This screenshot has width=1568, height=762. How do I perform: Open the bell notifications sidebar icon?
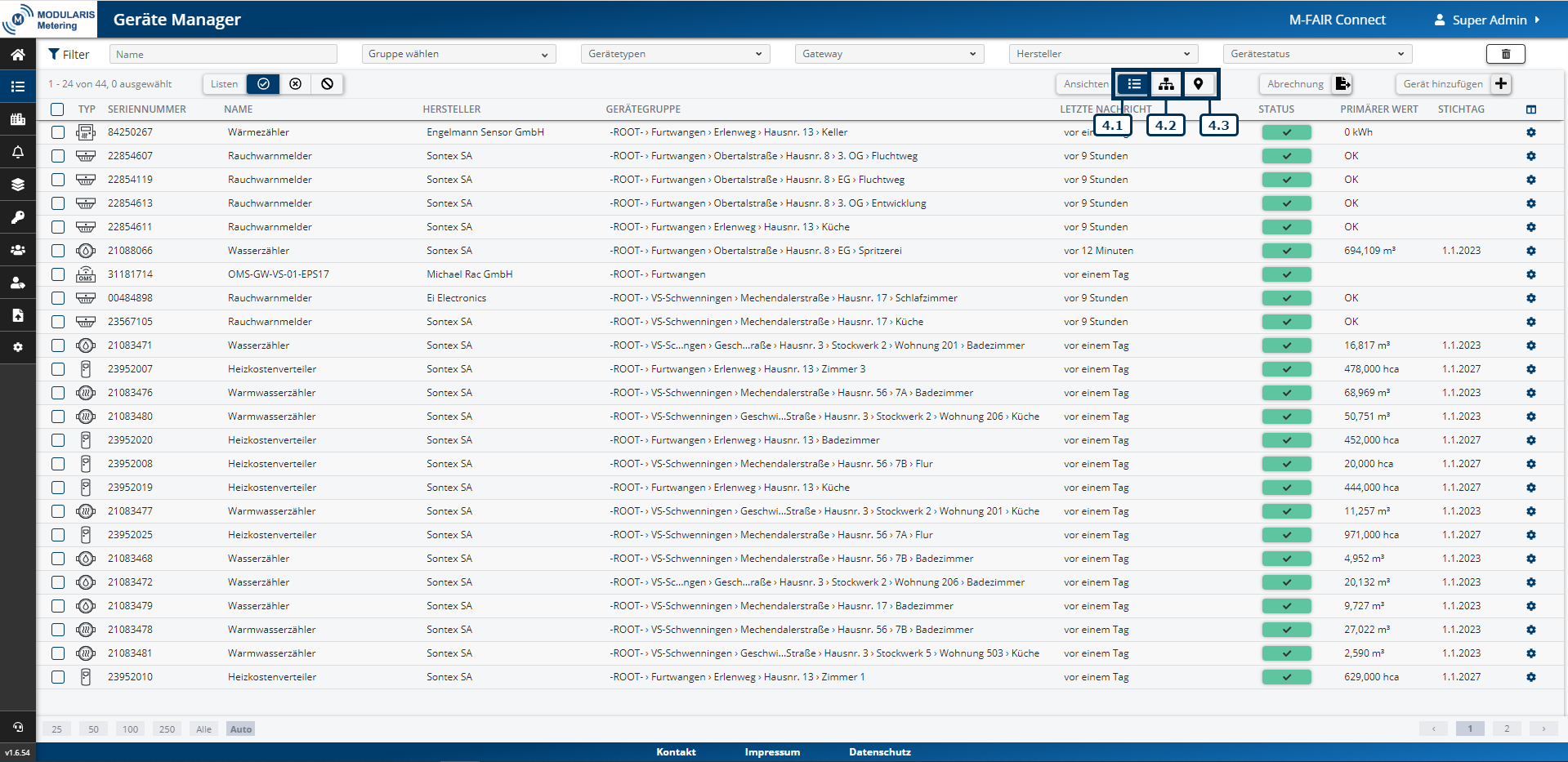17,152
